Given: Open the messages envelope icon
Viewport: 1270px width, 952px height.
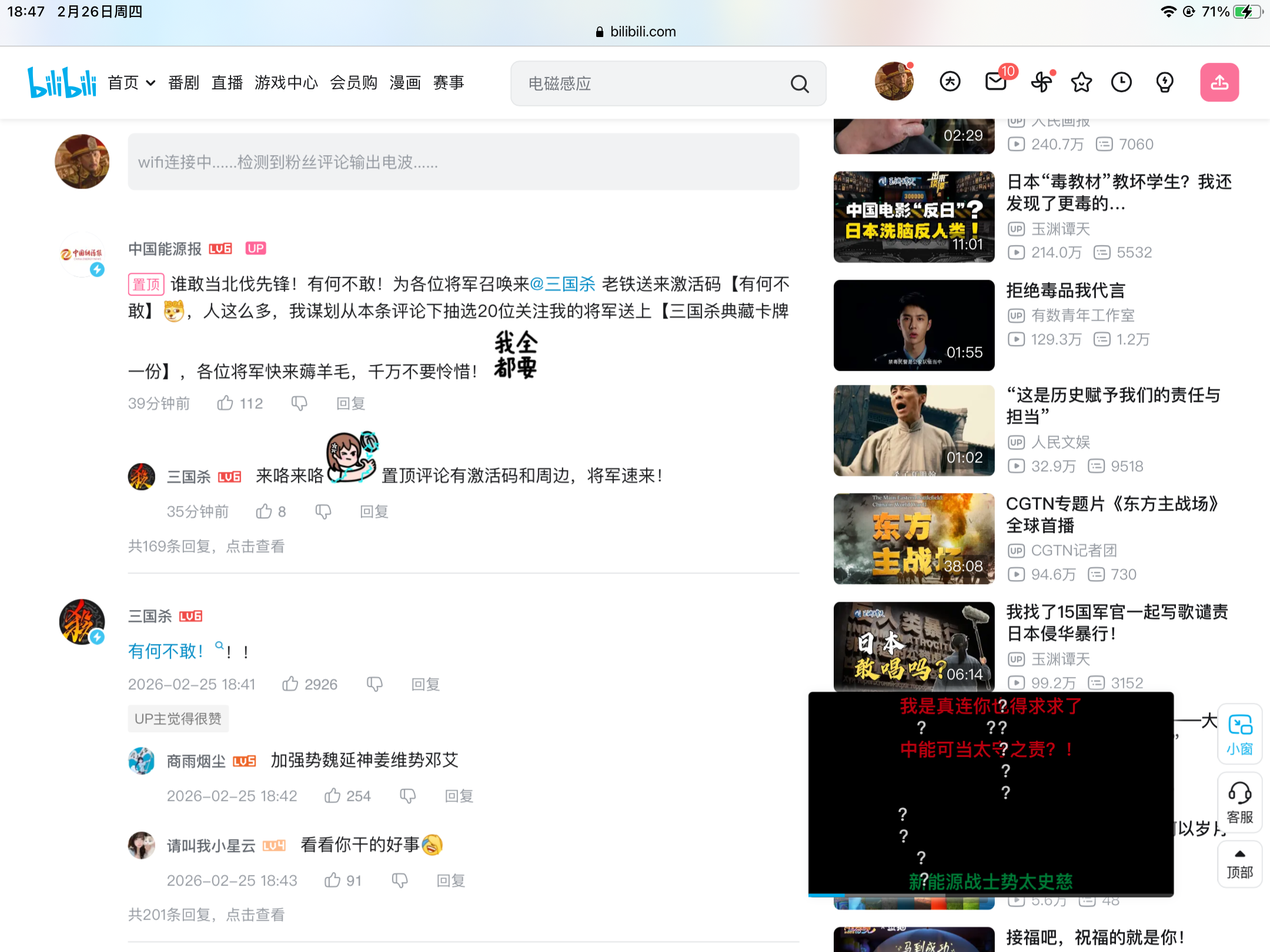Looking at the screenshot, I should 995,82.
